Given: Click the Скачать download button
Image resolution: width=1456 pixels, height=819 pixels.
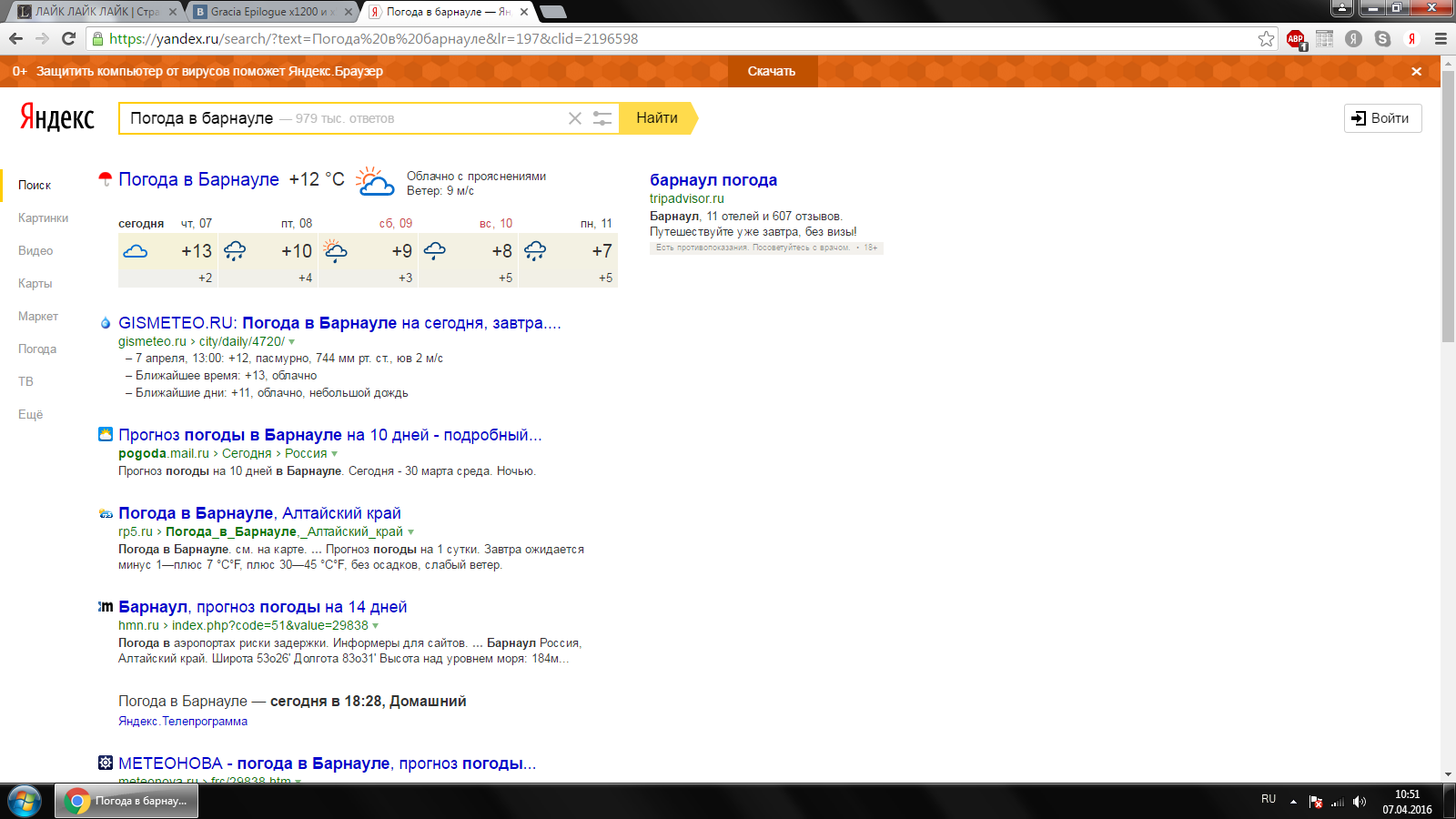Looking at the screenshot, I should point(772,71).
